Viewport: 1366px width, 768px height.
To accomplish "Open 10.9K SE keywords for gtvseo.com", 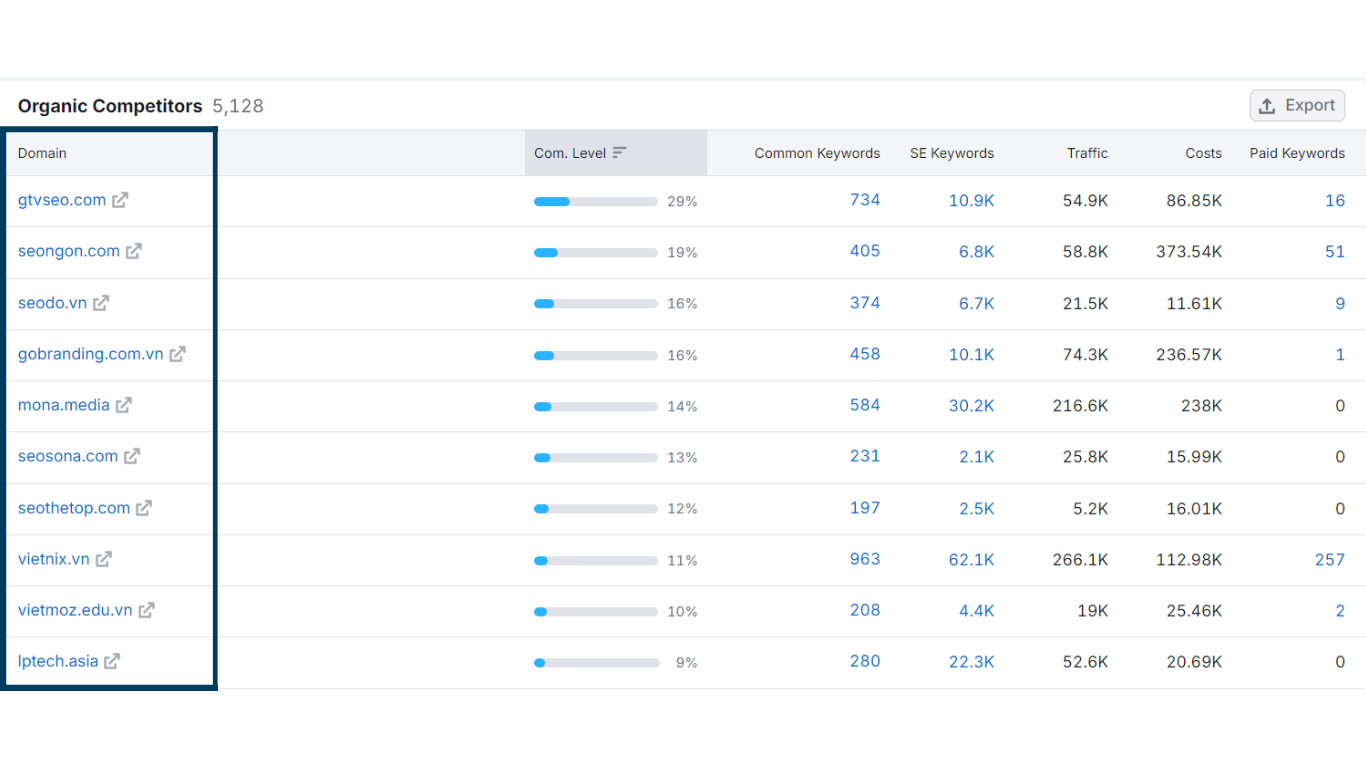I will coord(972,200).
